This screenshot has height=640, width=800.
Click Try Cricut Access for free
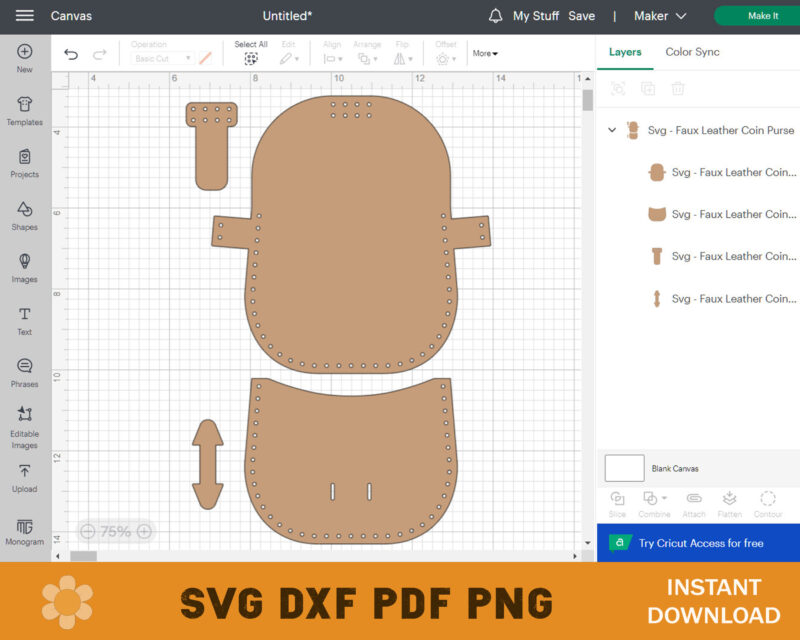pyautogui.click(x=700, y=543)
